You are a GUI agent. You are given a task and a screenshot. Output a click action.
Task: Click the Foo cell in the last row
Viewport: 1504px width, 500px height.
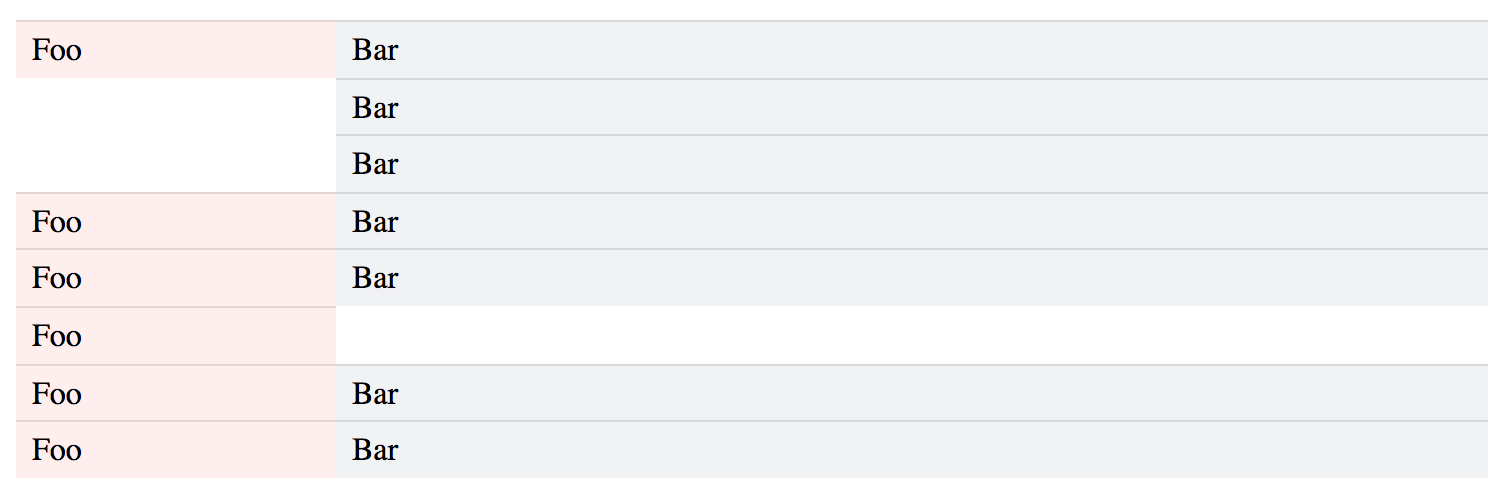point(176,450)
